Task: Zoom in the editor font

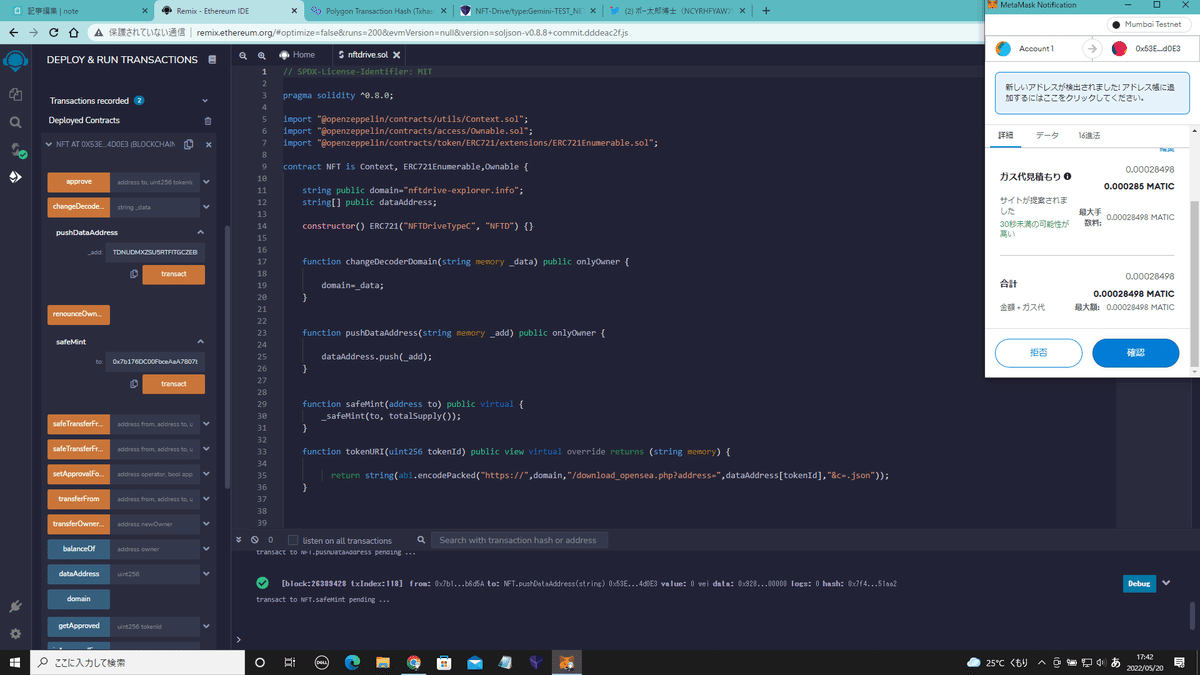Action: [x=262, y=55]
